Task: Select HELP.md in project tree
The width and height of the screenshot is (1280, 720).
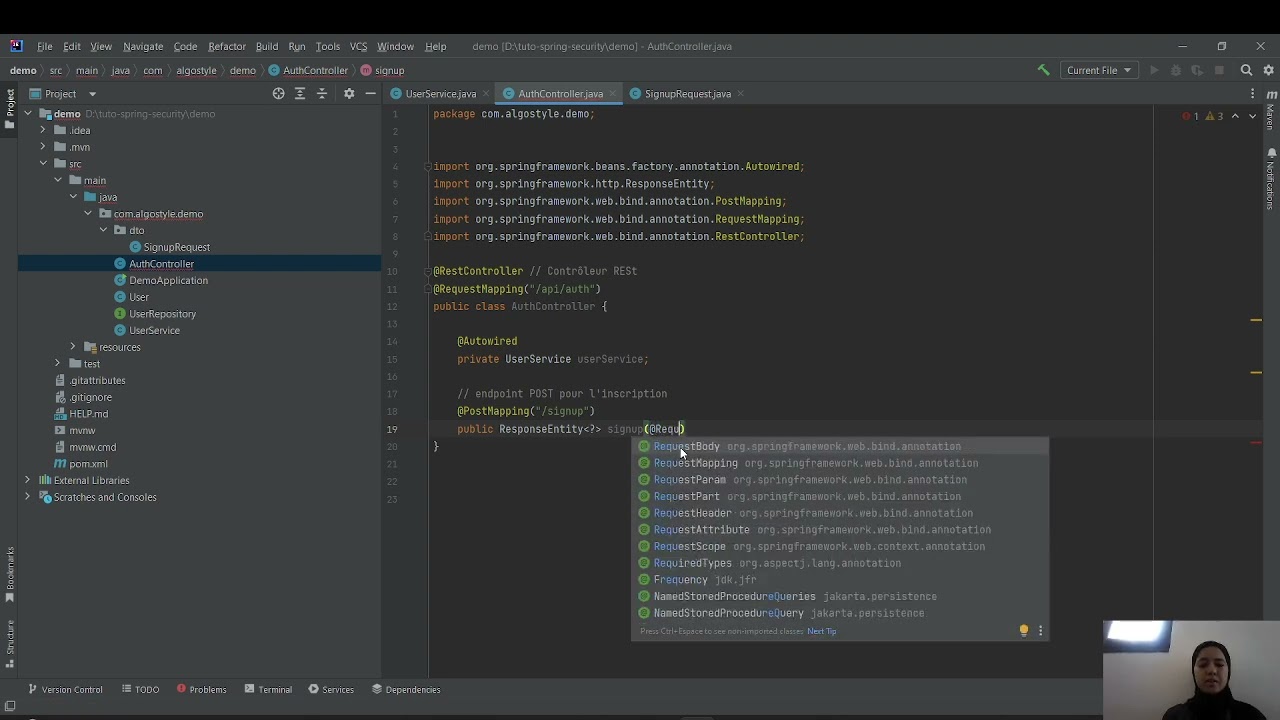Action: [x=88, y=414]
